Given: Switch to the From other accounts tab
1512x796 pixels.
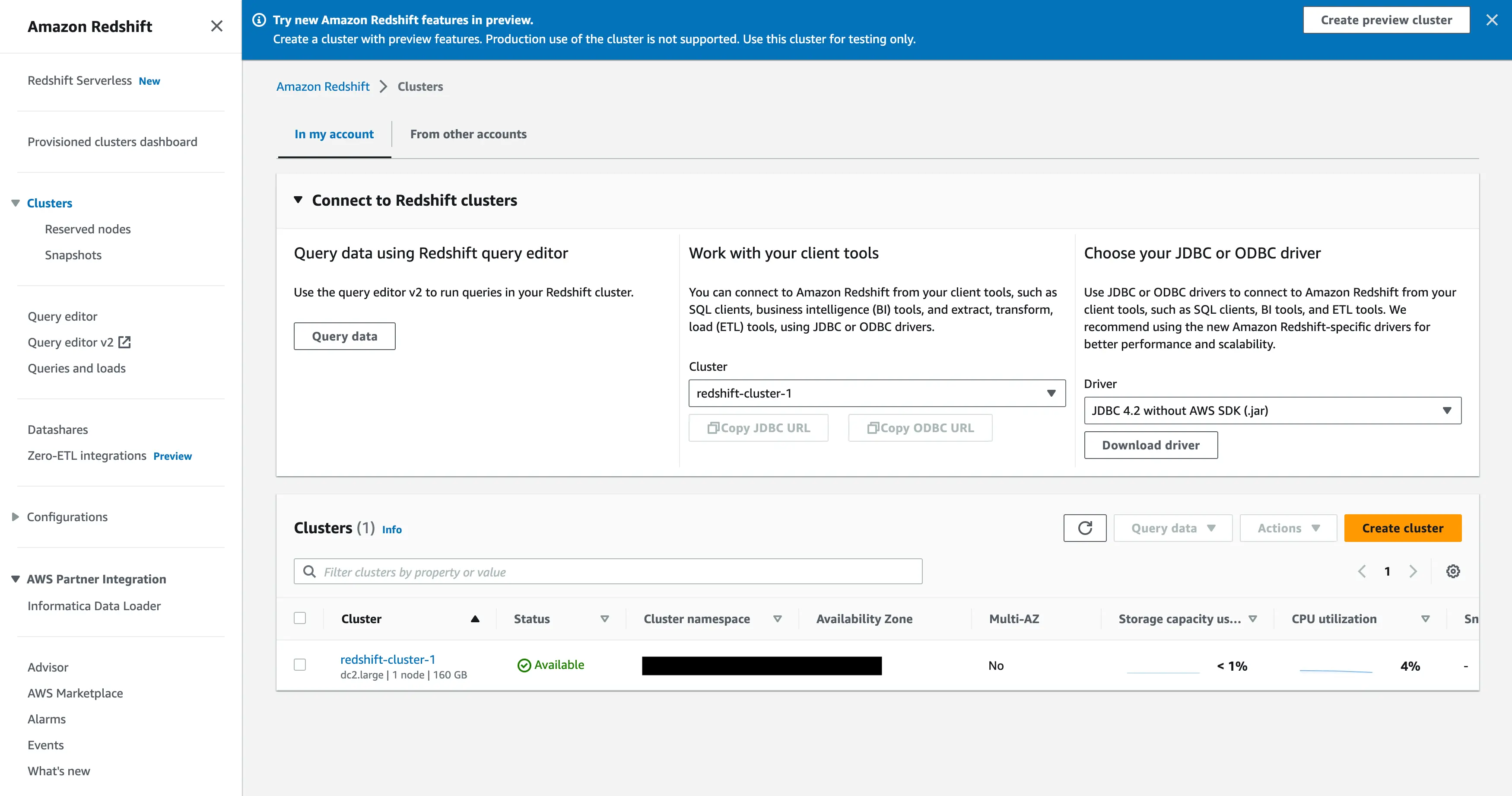Looking at the screenshot, I should click(468, 134).
